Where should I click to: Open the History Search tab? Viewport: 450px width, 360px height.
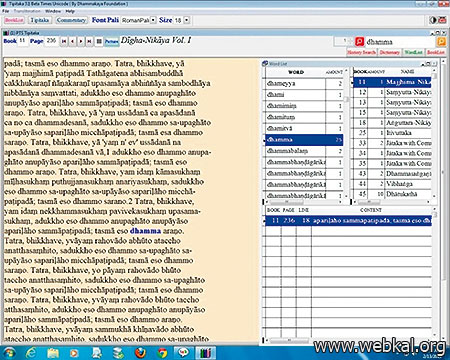tap(361, 52)
